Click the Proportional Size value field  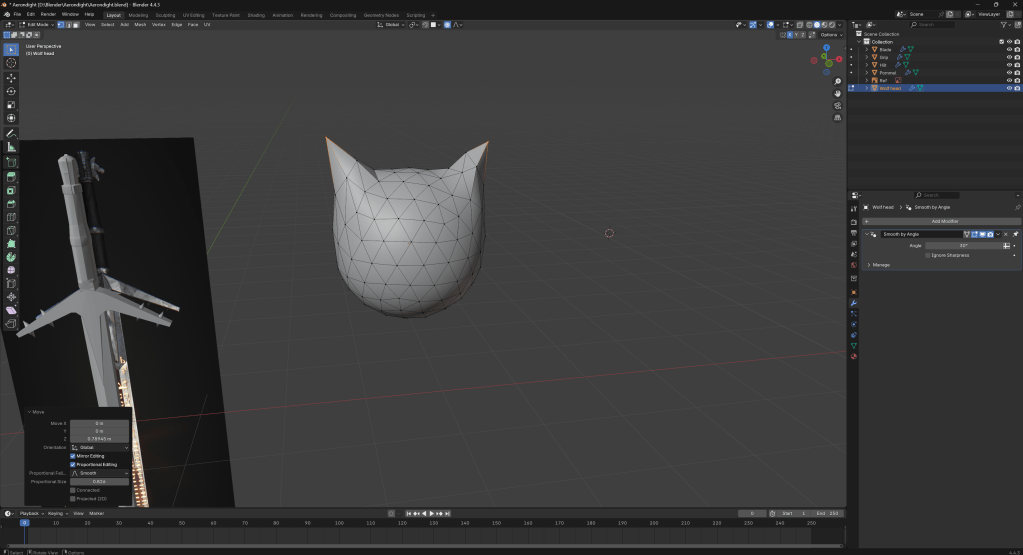point(99,481)
